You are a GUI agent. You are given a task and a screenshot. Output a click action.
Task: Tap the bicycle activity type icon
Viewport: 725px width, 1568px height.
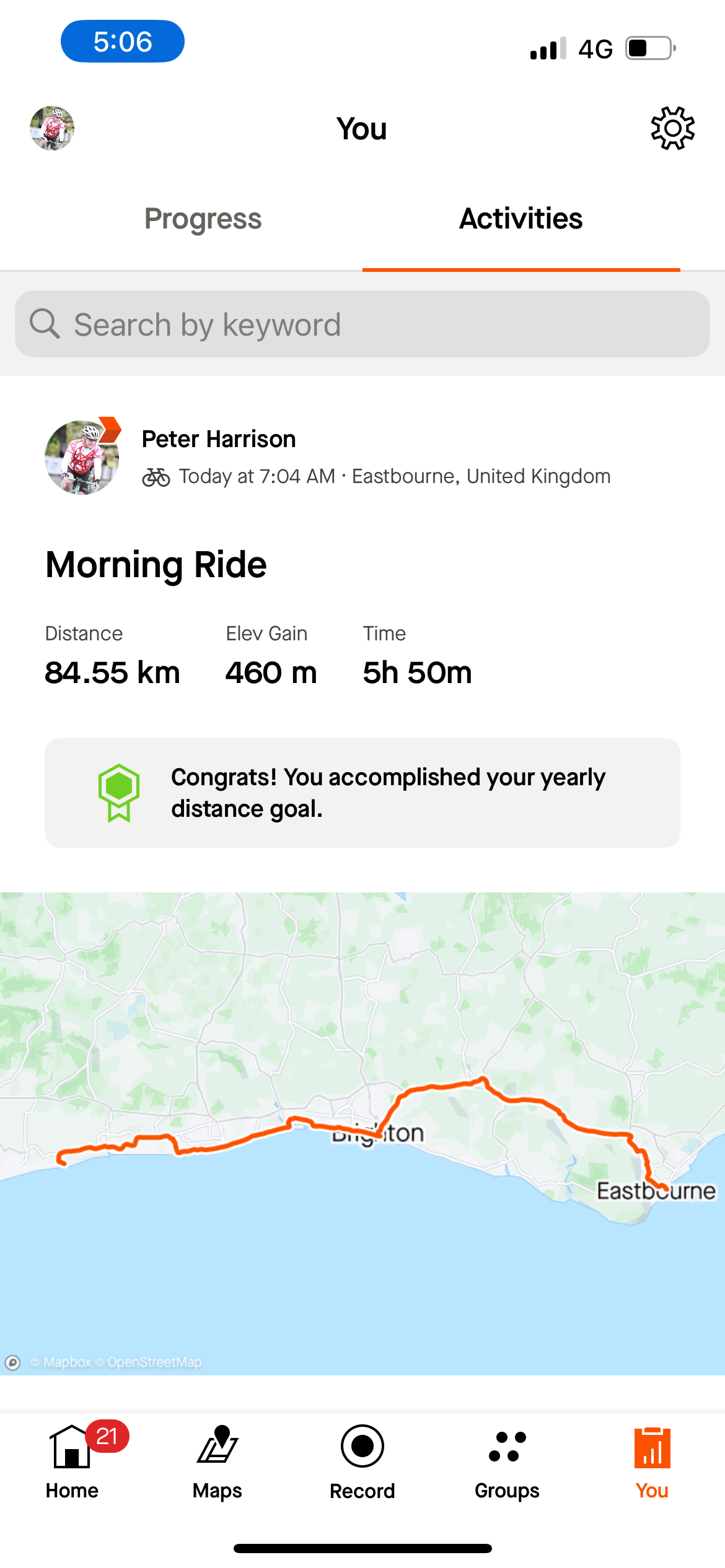tap(156, 477)
